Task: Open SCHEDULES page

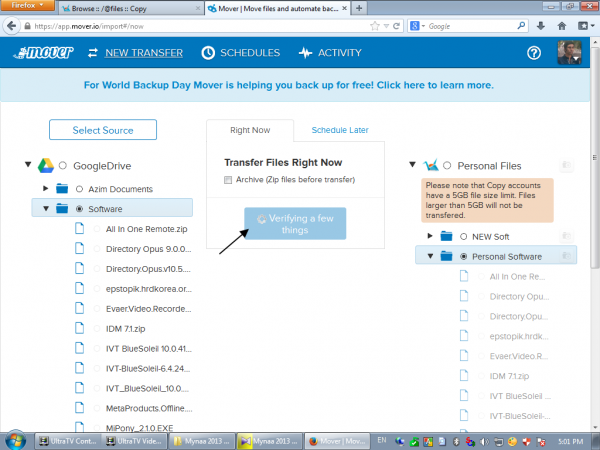Action: [250, 53]
